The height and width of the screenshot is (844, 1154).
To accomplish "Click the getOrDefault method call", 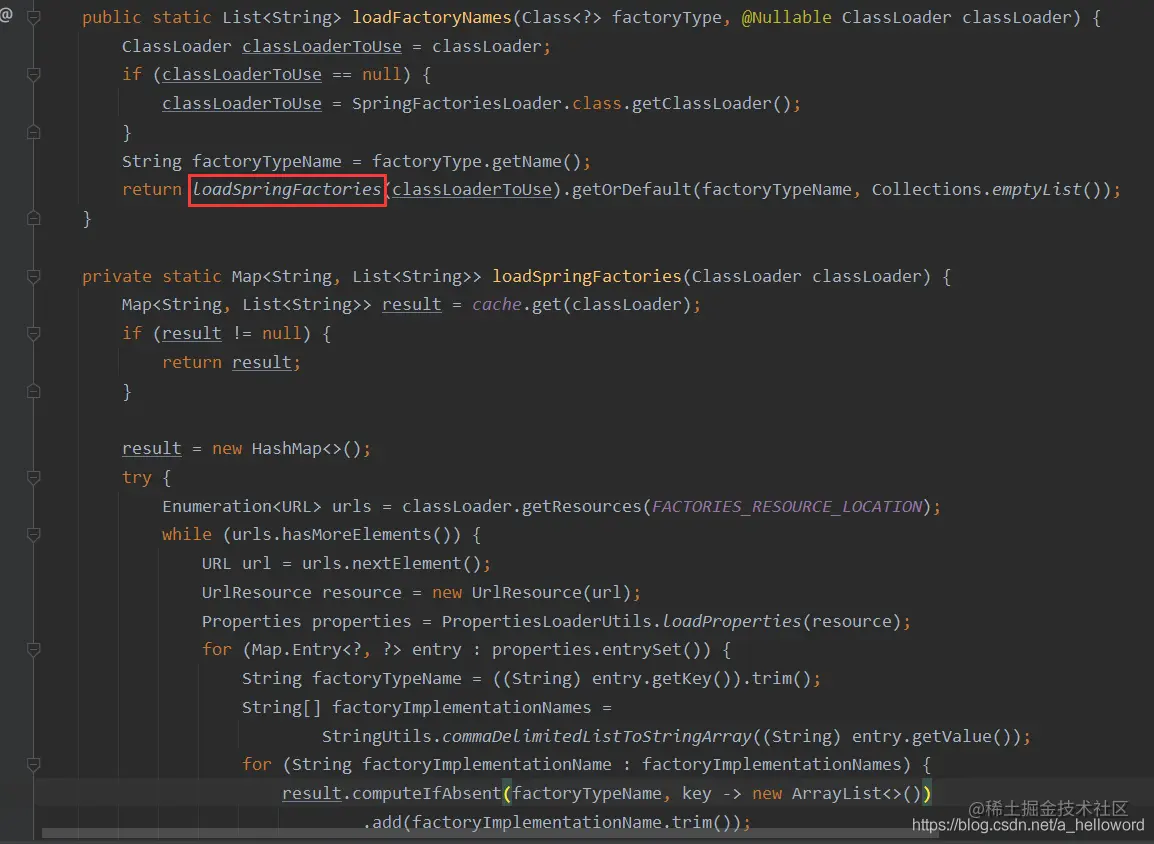I will click(x=631, y=190).
